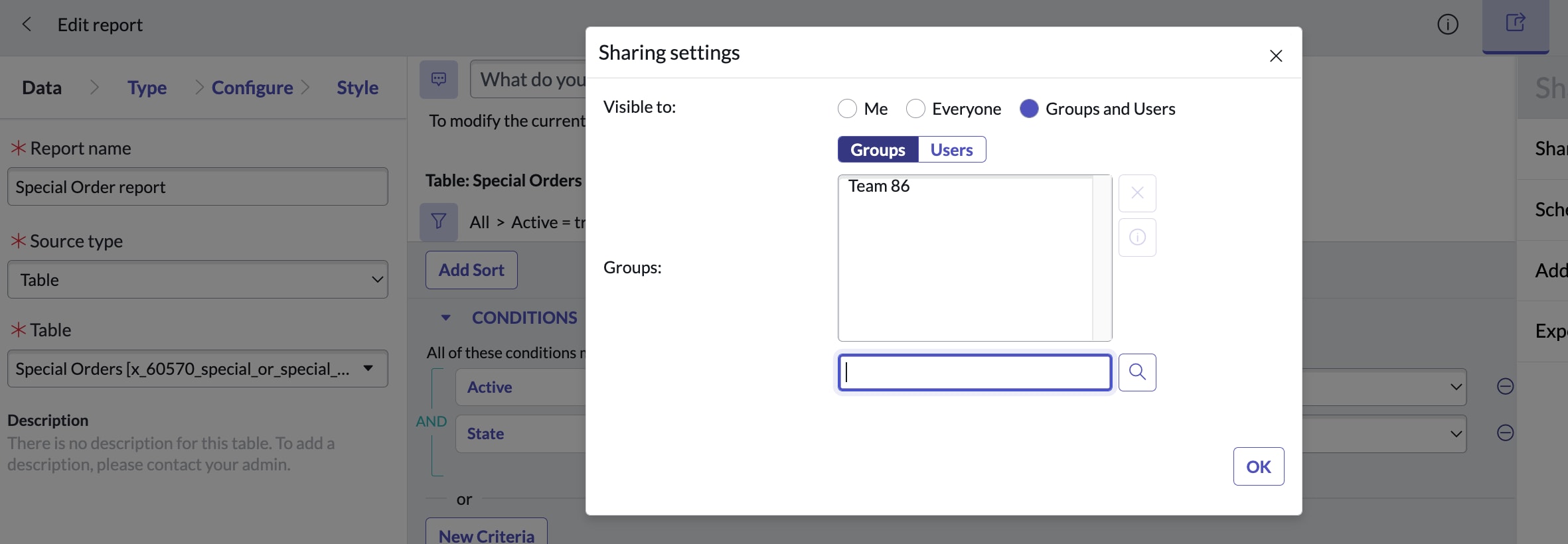The image size is (1568, 544).
Task: Open the Source type dropdown
Action: (x=197, y=279)
